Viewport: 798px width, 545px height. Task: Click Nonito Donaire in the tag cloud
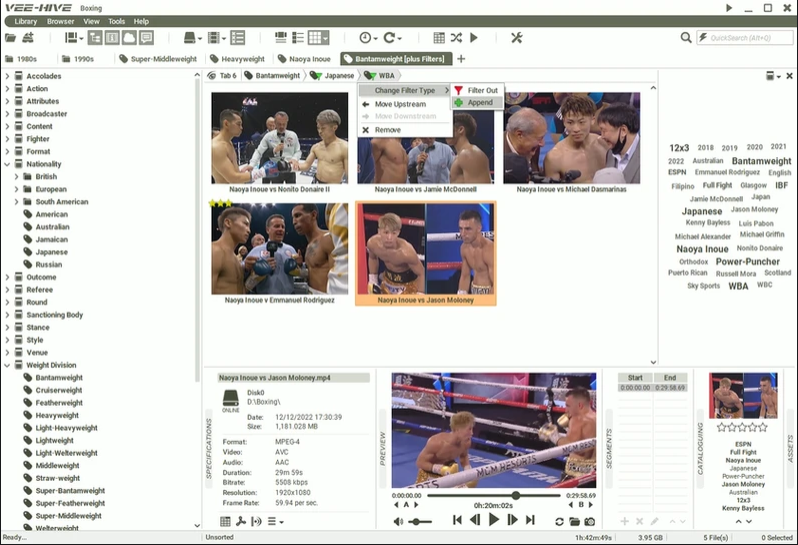760,248
